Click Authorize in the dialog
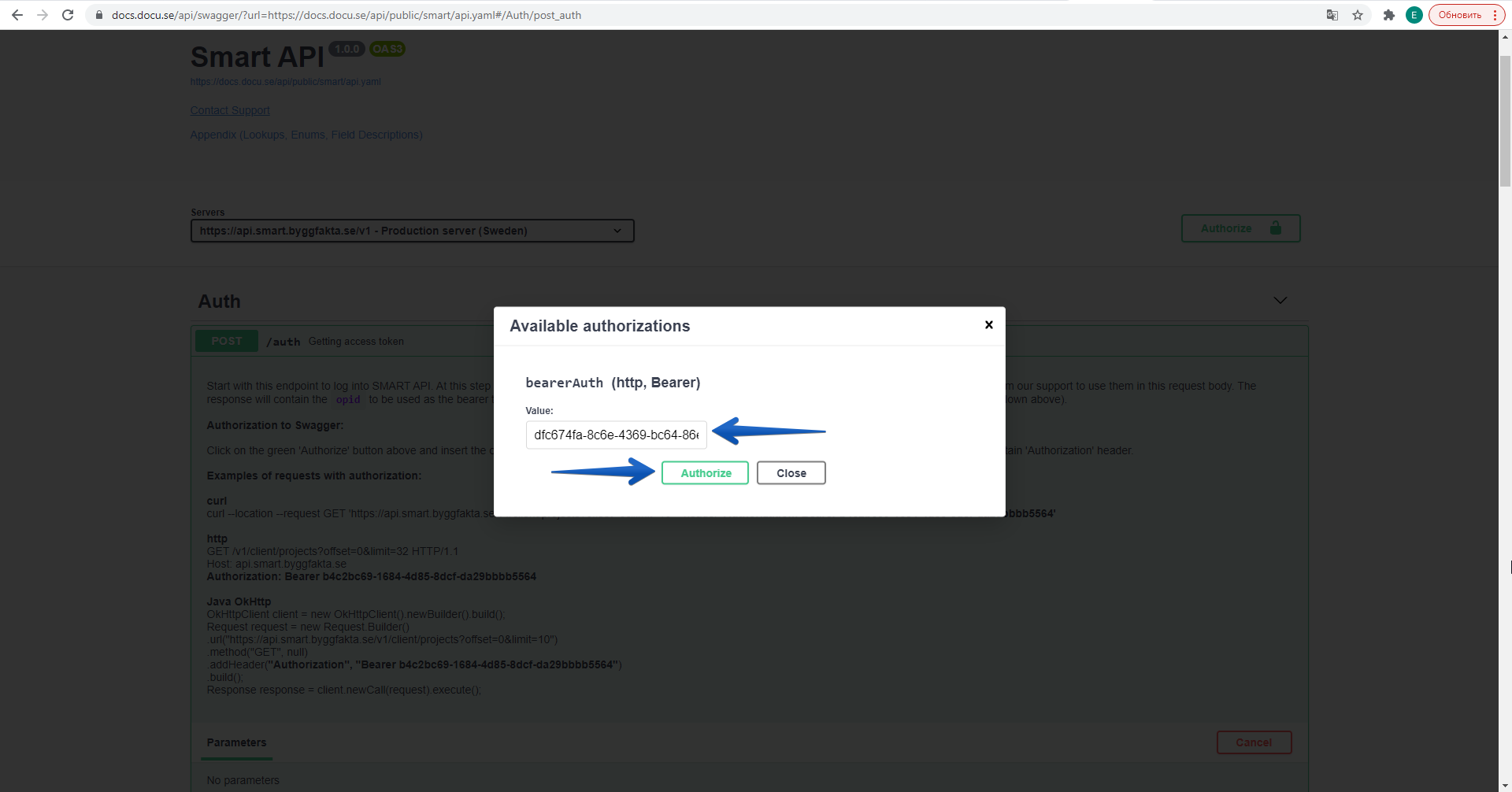 (x=705, y=472)
